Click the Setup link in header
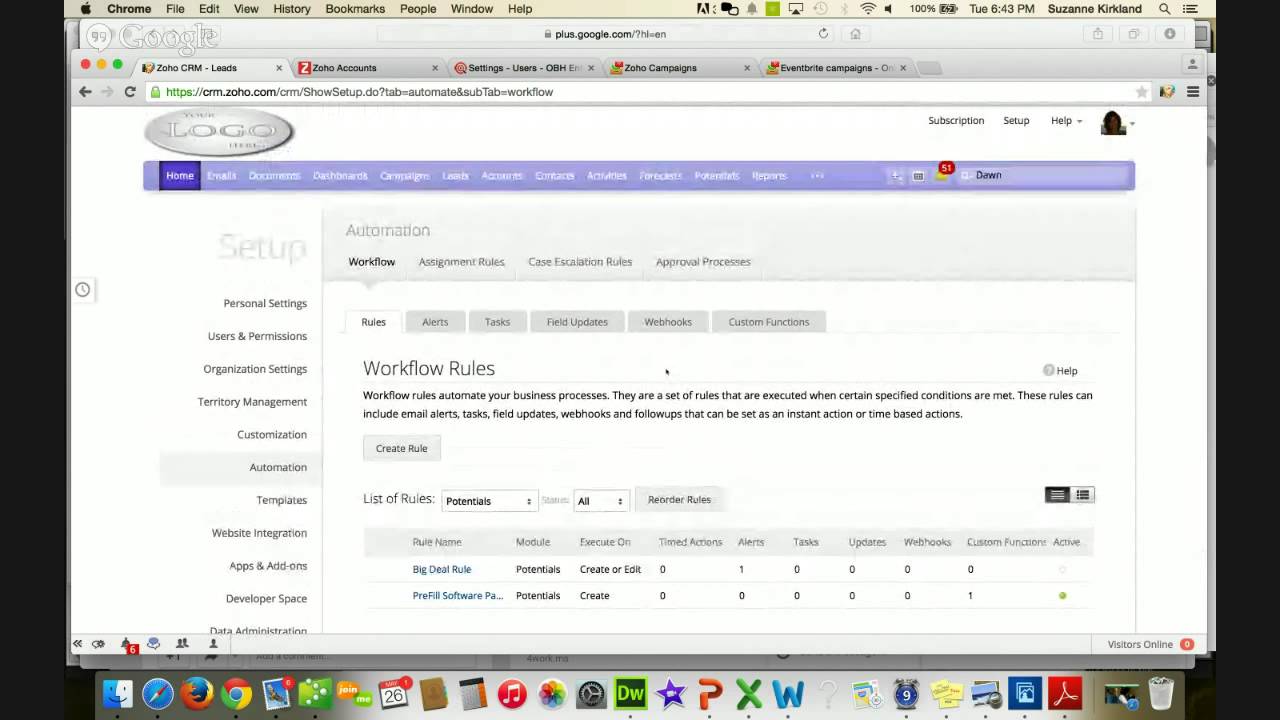 click(x=1016, y=120)
